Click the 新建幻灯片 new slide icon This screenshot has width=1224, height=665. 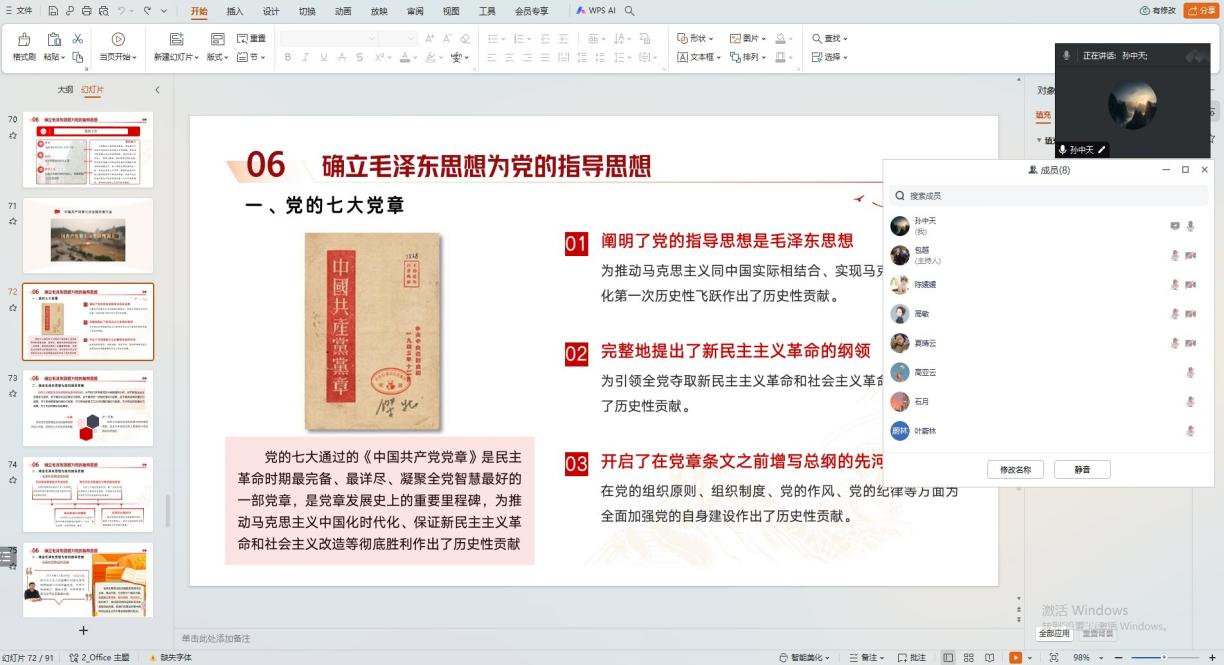176,40
